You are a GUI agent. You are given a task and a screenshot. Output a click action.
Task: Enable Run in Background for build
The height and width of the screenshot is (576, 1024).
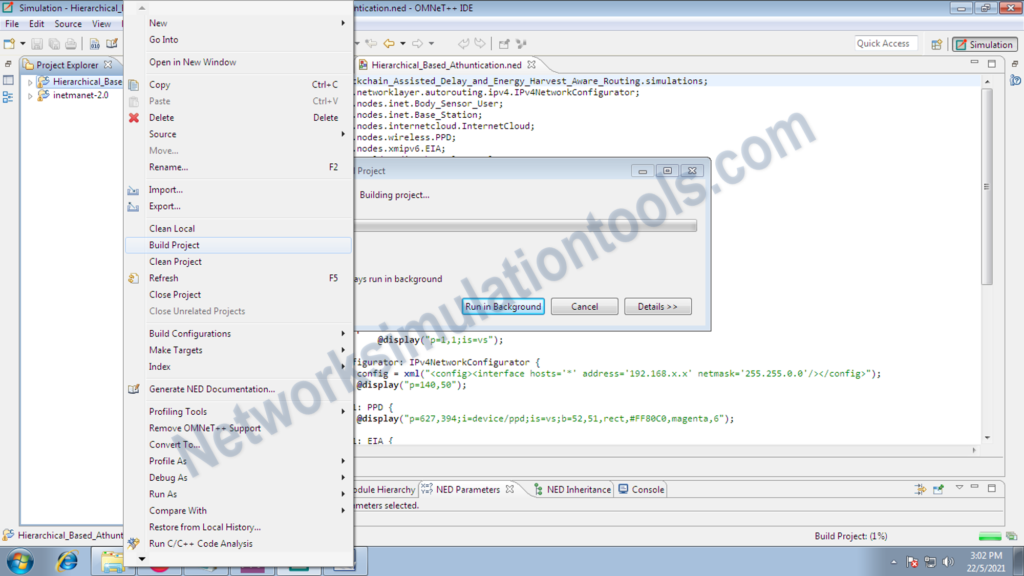pyautogui.click(x=502, y=306)
